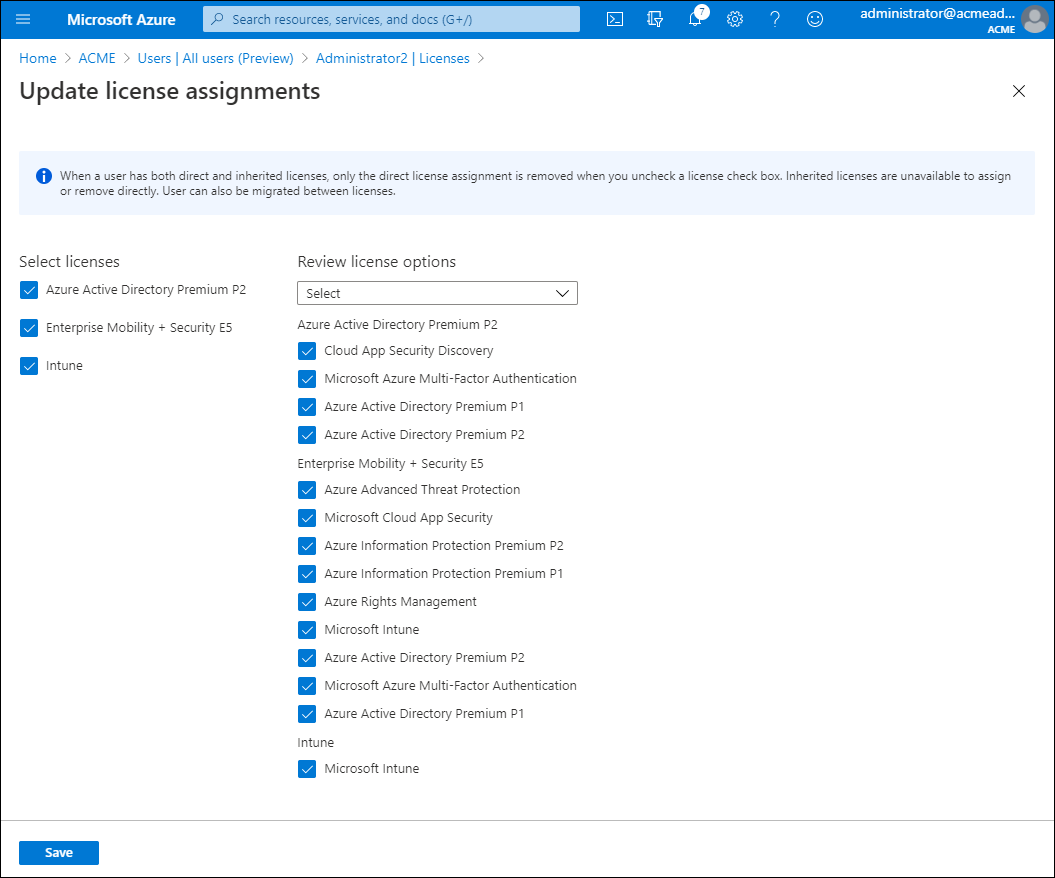1055x878 pixels.
Task: Uncheck Azure Rights Management option
Action: point(307,602)
